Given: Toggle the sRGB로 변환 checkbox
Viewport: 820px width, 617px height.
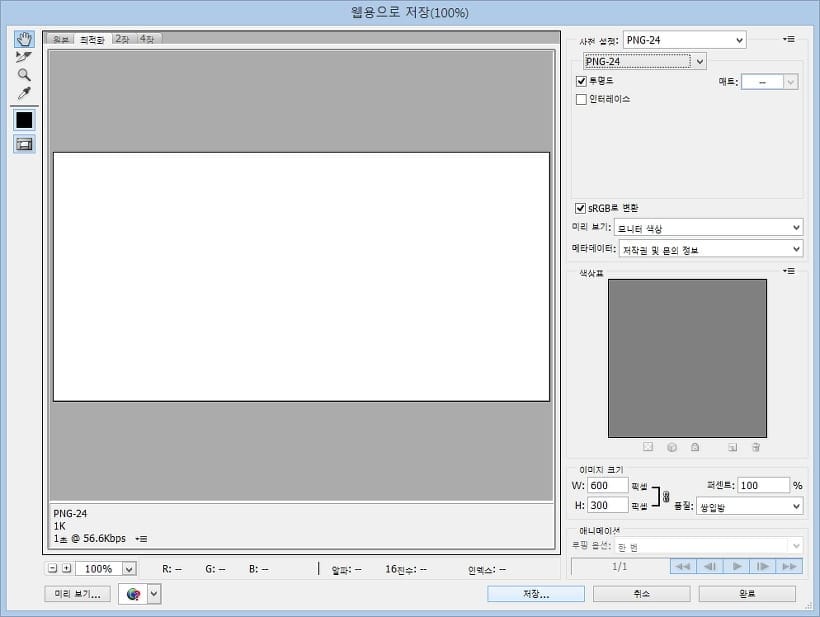Looking at the screenshot, I should [581, 208].
